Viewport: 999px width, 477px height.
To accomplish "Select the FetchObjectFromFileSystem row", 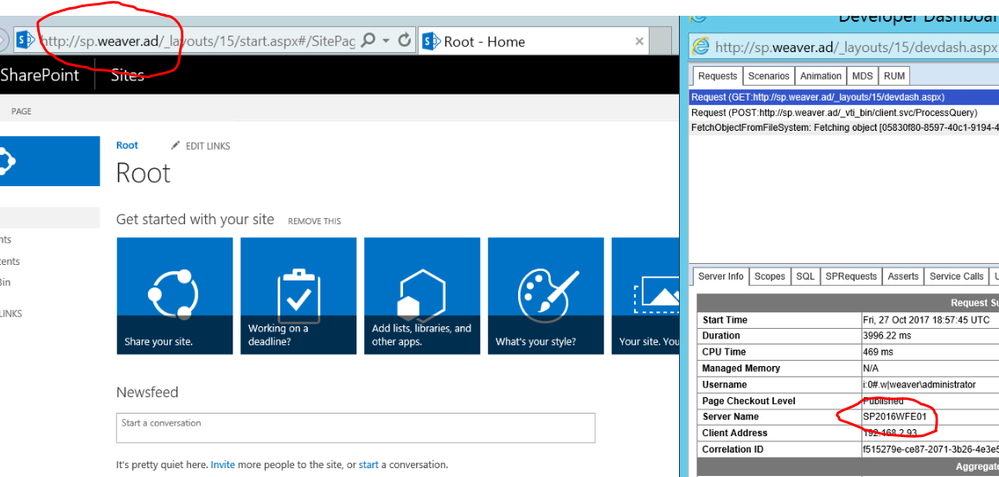I will pos(844,127).
